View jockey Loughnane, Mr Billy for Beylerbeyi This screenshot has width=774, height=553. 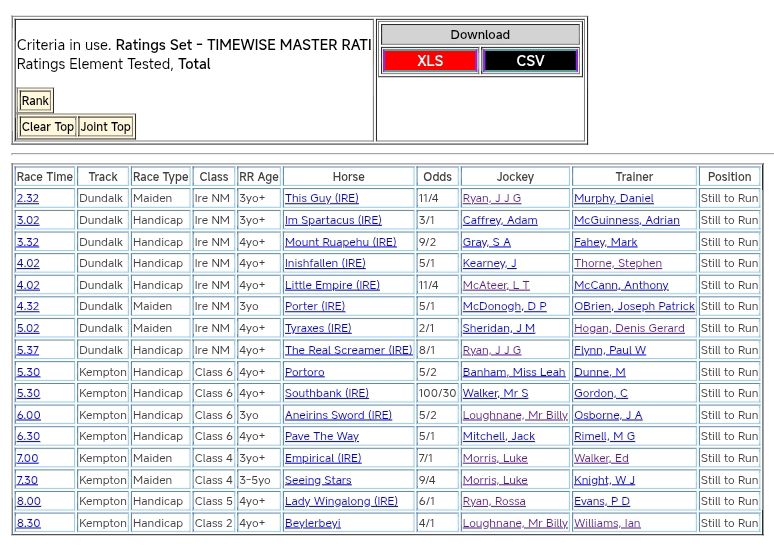pyautogui.click(x=515, y=523)
